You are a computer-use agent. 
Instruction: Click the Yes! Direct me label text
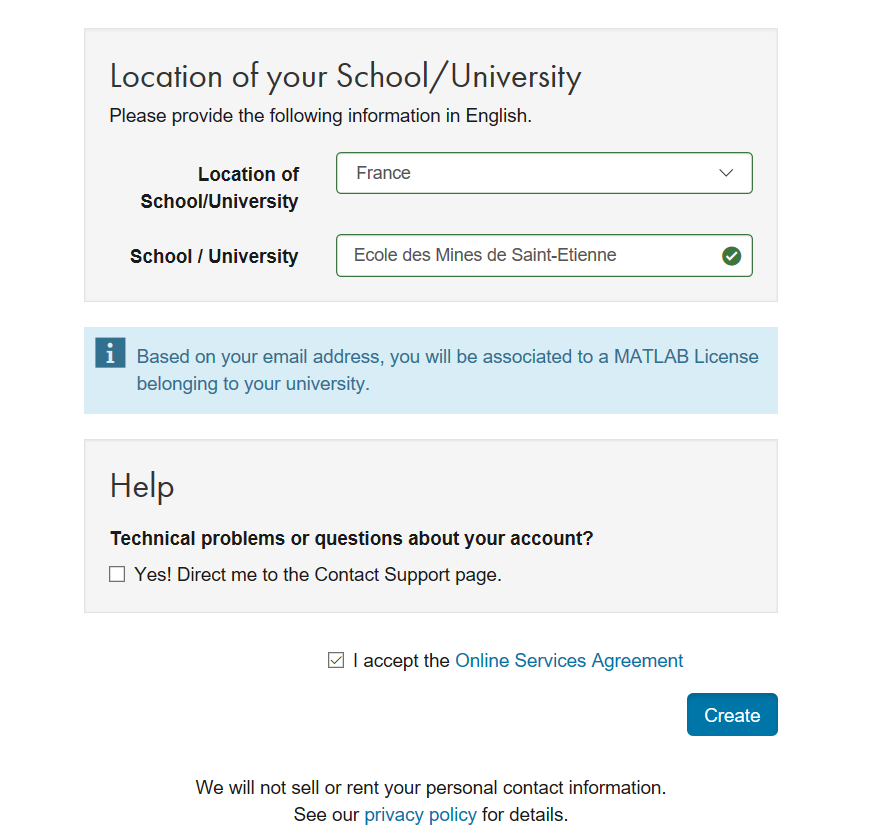pos(318,574)
